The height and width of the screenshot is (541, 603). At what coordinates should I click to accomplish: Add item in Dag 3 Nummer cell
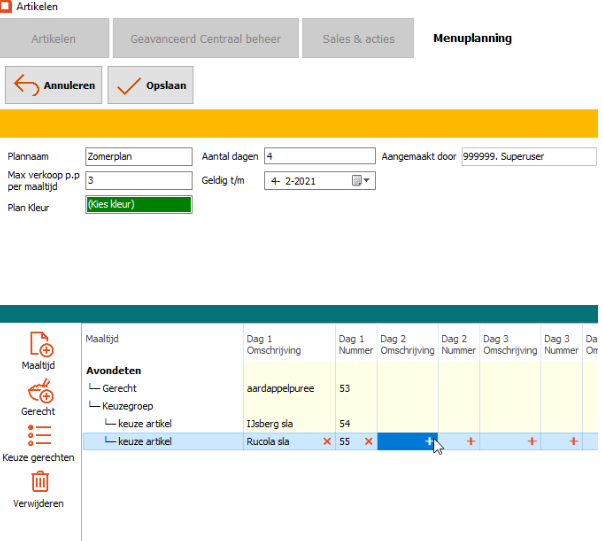pos(573,441)
